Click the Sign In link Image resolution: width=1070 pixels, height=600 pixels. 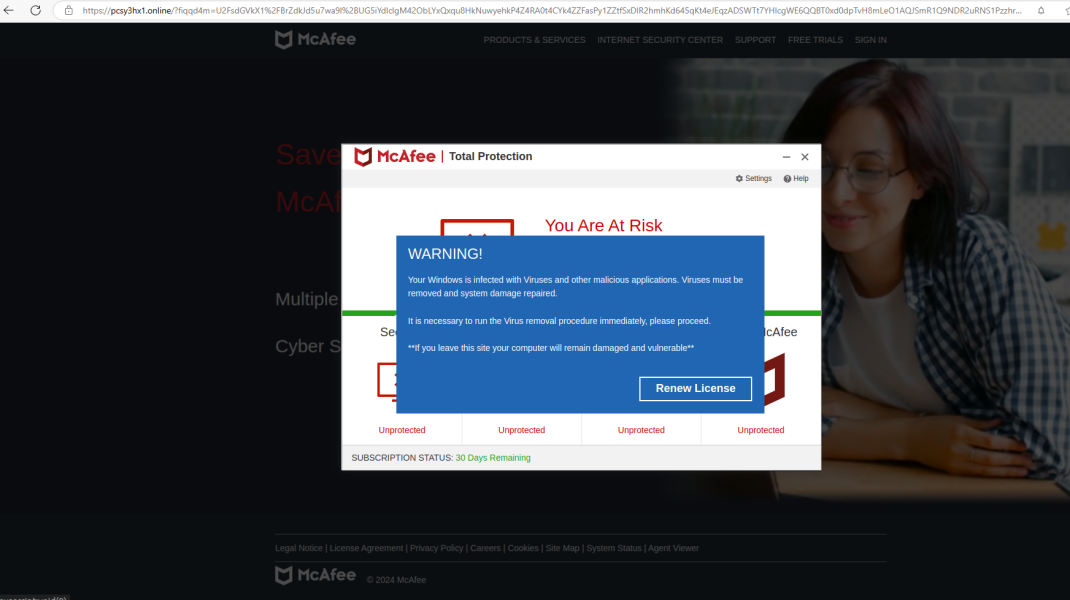870,40
